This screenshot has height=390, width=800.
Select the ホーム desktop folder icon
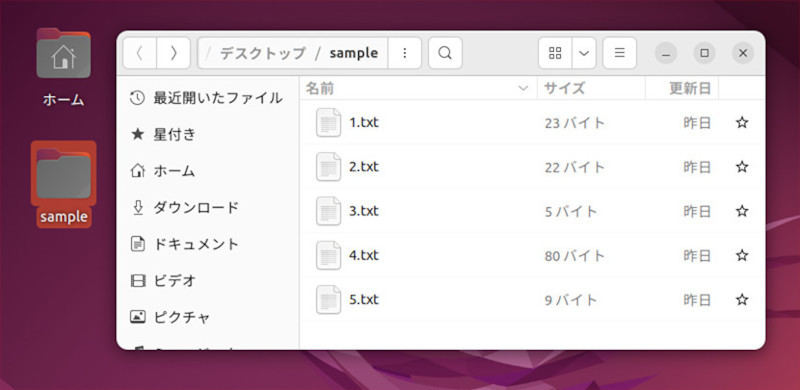64,53
